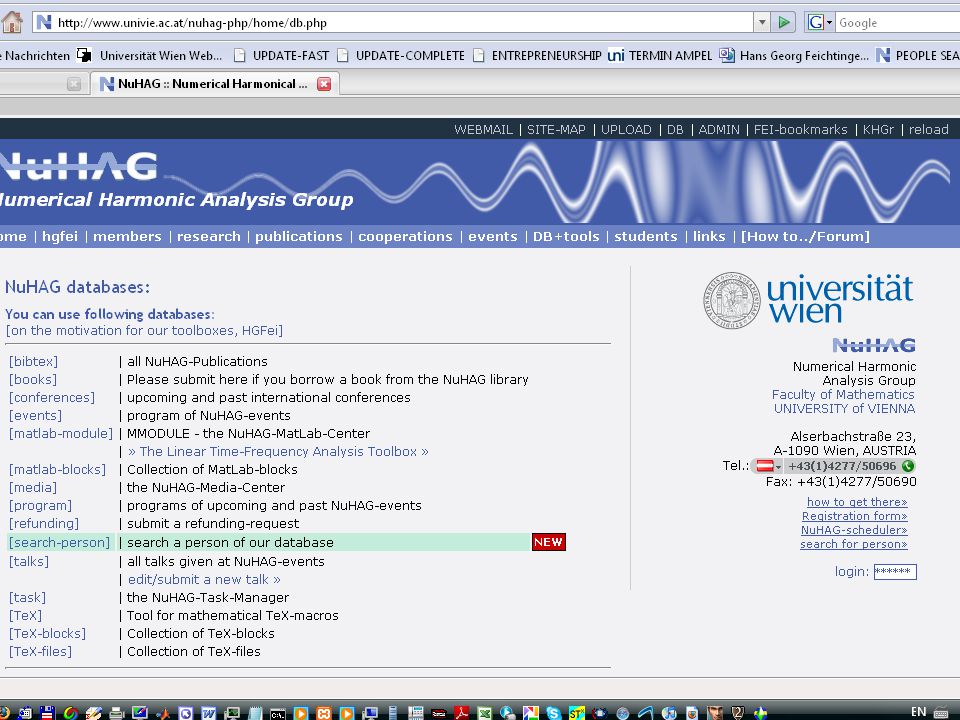Open the [TeX-blocks] database link
The height and width of the screenshot is (720, 960).
click(x=47, y=634)
